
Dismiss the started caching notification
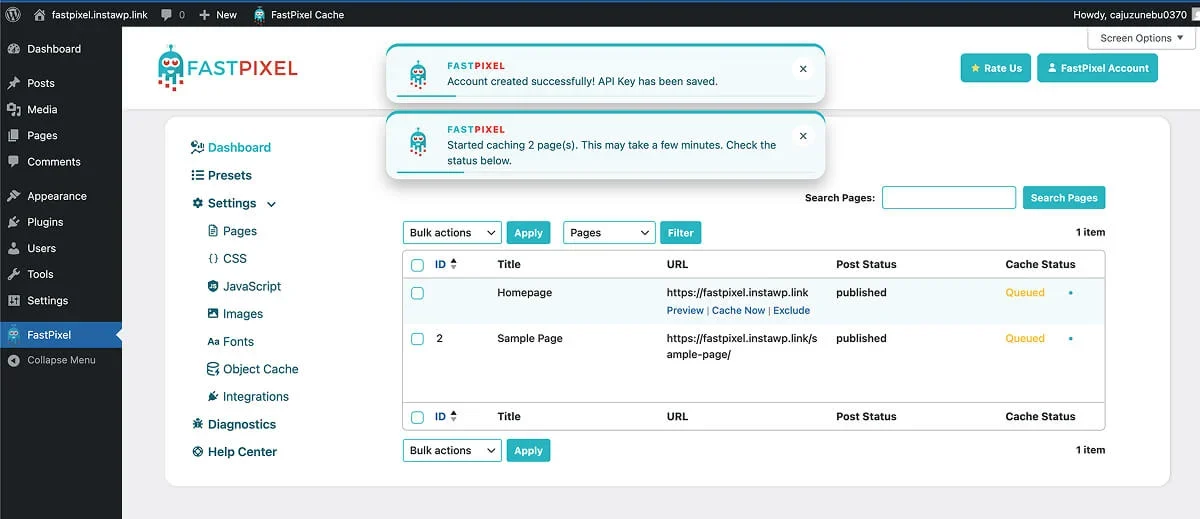tap(803, 136)
